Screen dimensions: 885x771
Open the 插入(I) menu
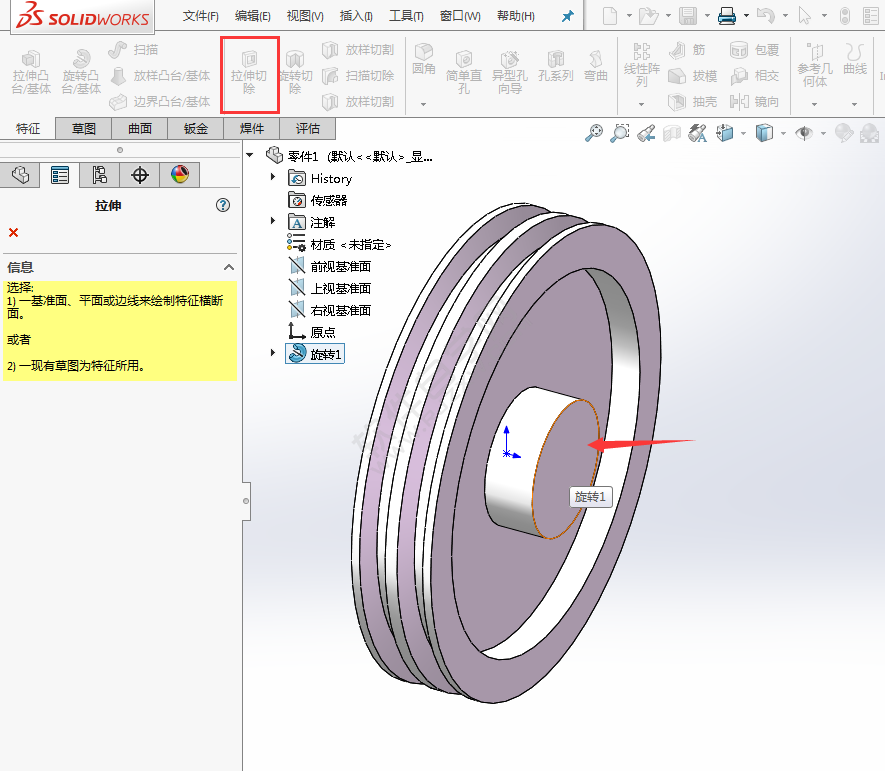(x=356, y=16)
